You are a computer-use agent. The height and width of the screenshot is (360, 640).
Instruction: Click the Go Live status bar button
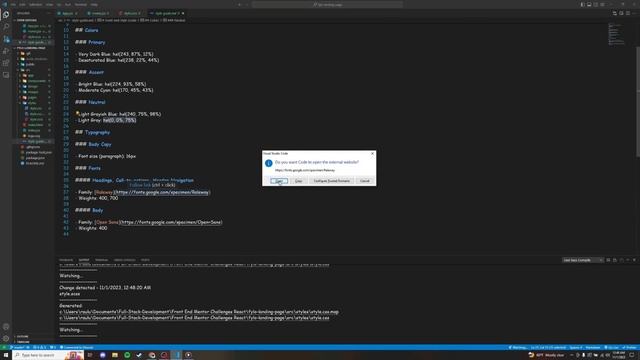pyautogui.click(x=611, y=348)
